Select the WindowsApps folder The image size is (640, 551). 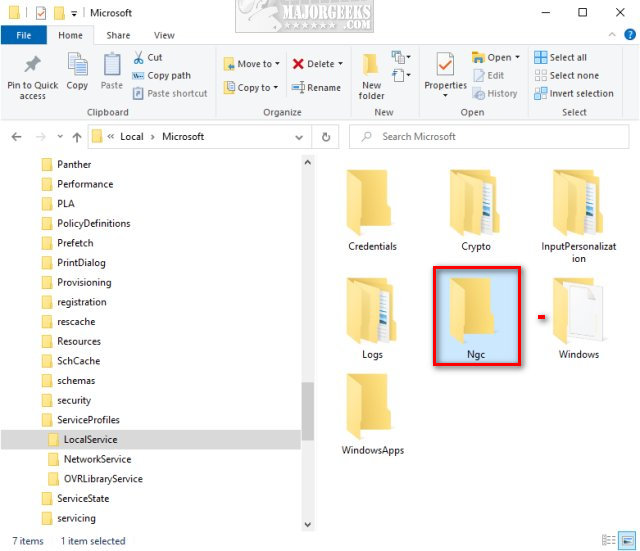pos(372,415)
